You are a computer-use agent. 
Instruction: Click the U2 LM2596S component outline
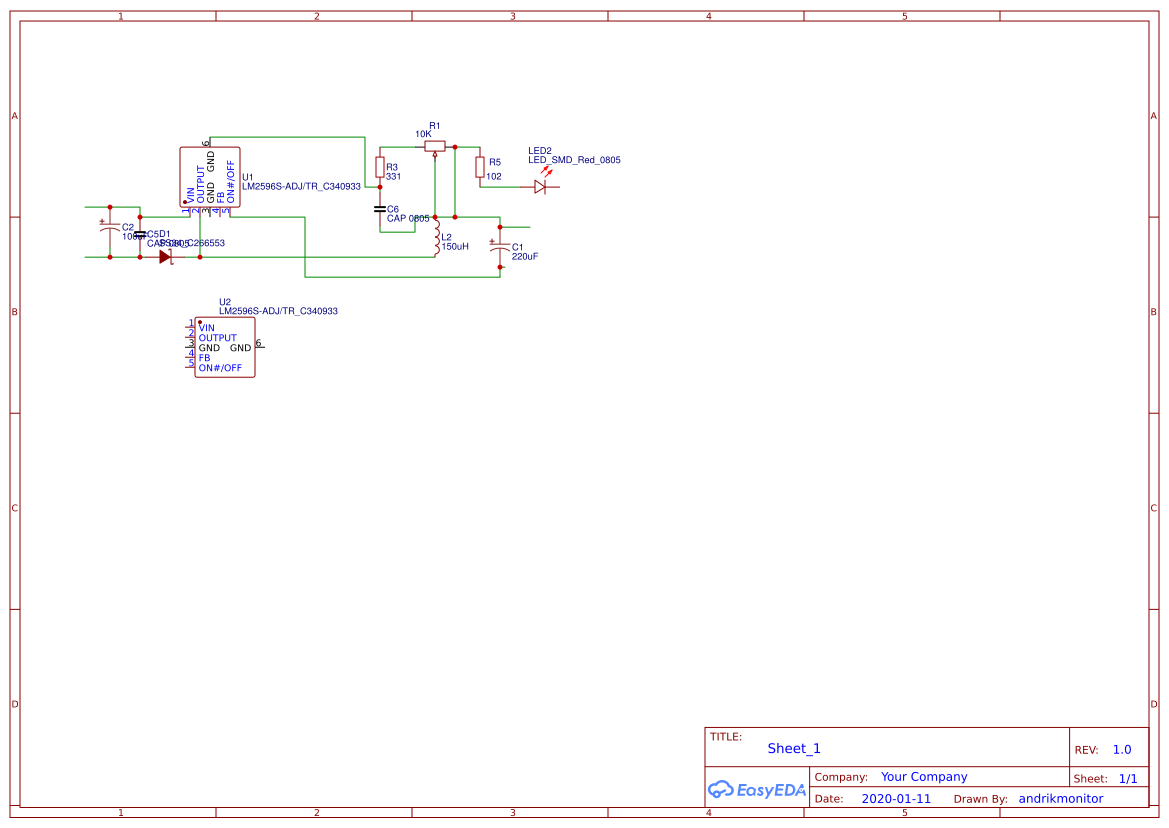pos(224,347)
